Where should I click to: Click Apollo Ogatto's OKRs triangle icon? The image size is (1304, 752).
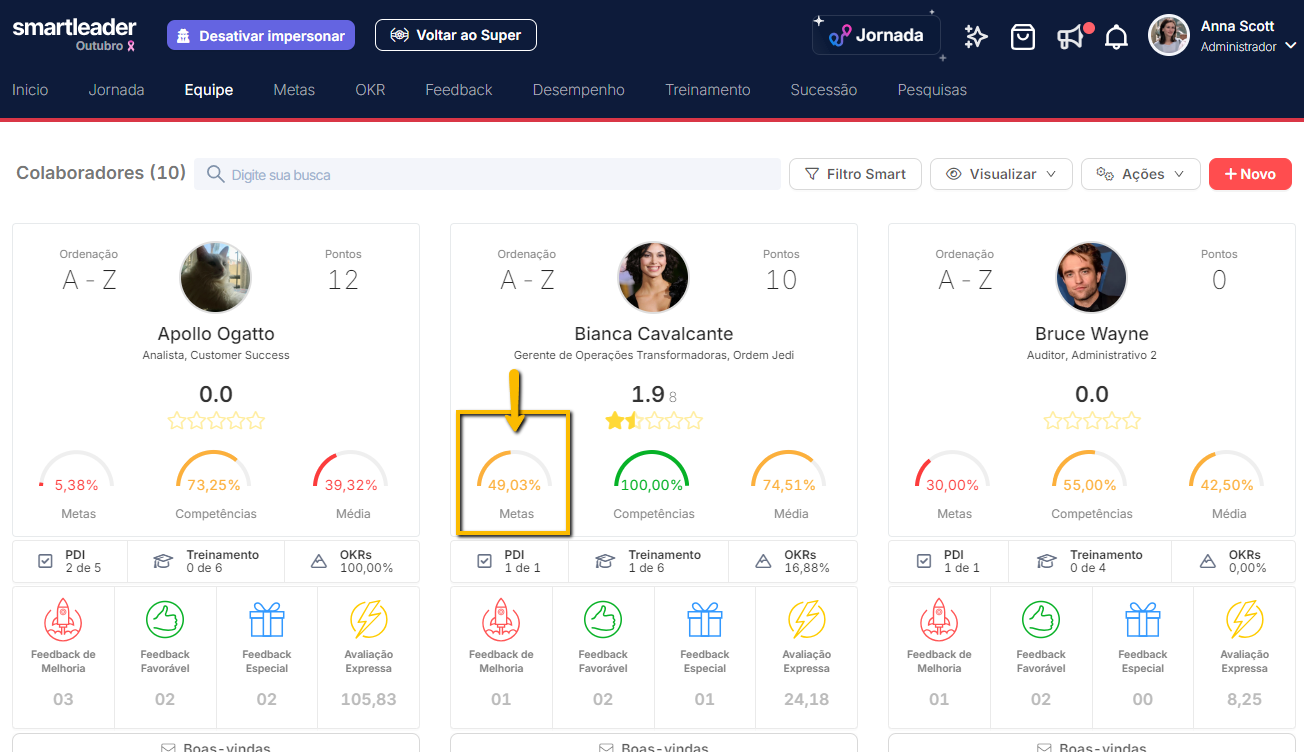click(x=319, y=561)
